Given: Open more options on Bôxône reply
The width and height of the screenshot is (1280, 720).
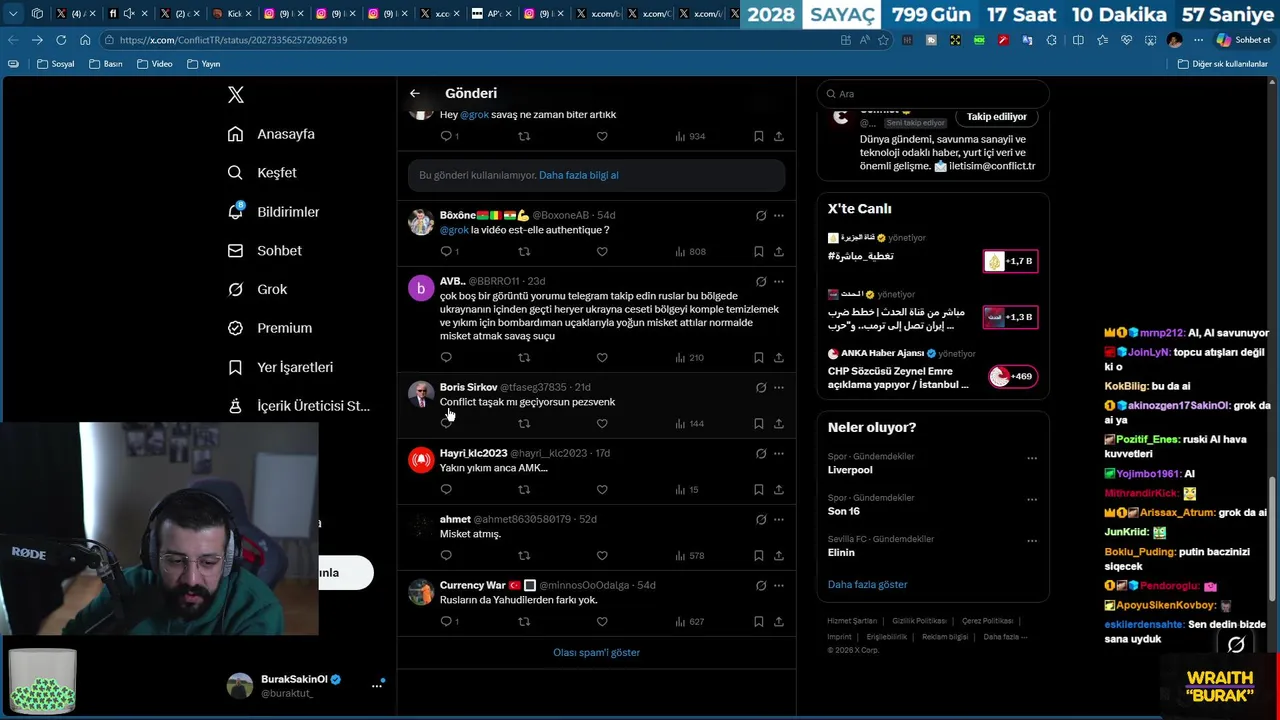Looking at the screenshot, I should 779,216.
